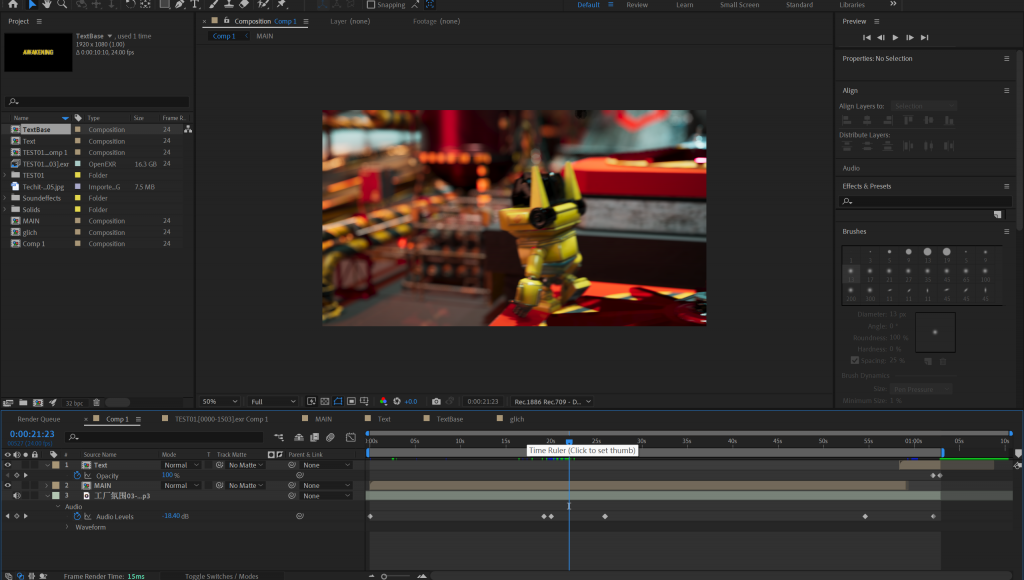Mute audio of layer 3
Image resolution: width=1024 pixels, height=580 pixels.
(17, 496)
